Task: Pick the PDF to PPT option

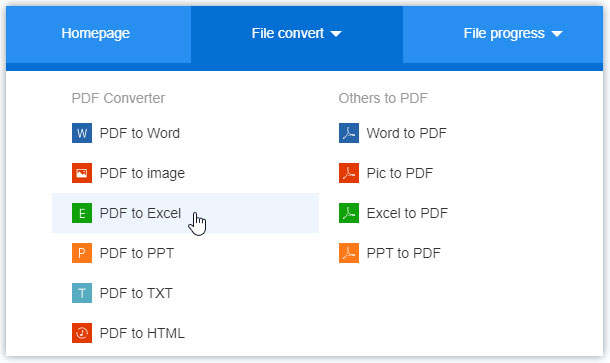Action: coord(137,253)
